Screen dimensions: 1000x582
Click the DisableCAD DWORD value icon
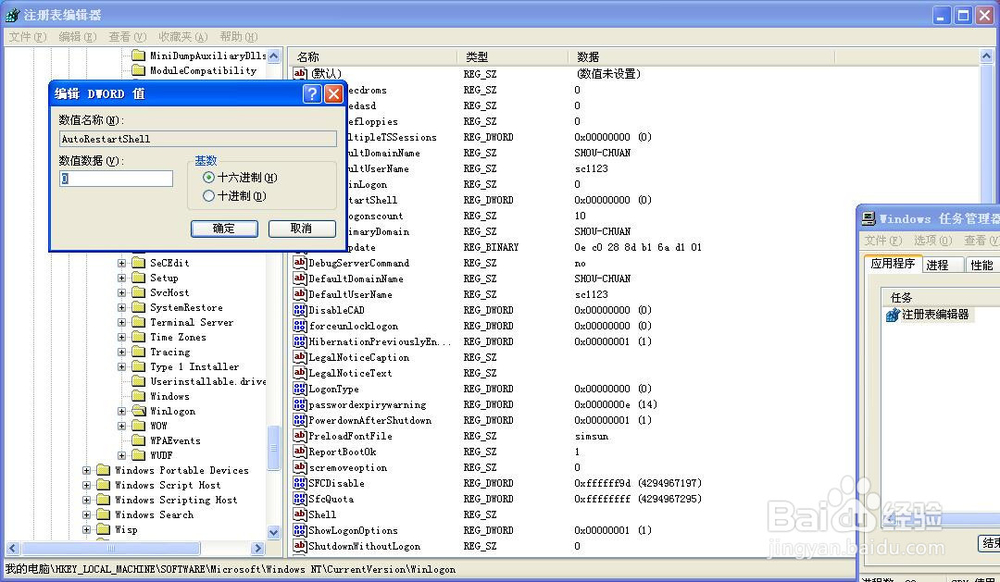(x=300, y=310)
